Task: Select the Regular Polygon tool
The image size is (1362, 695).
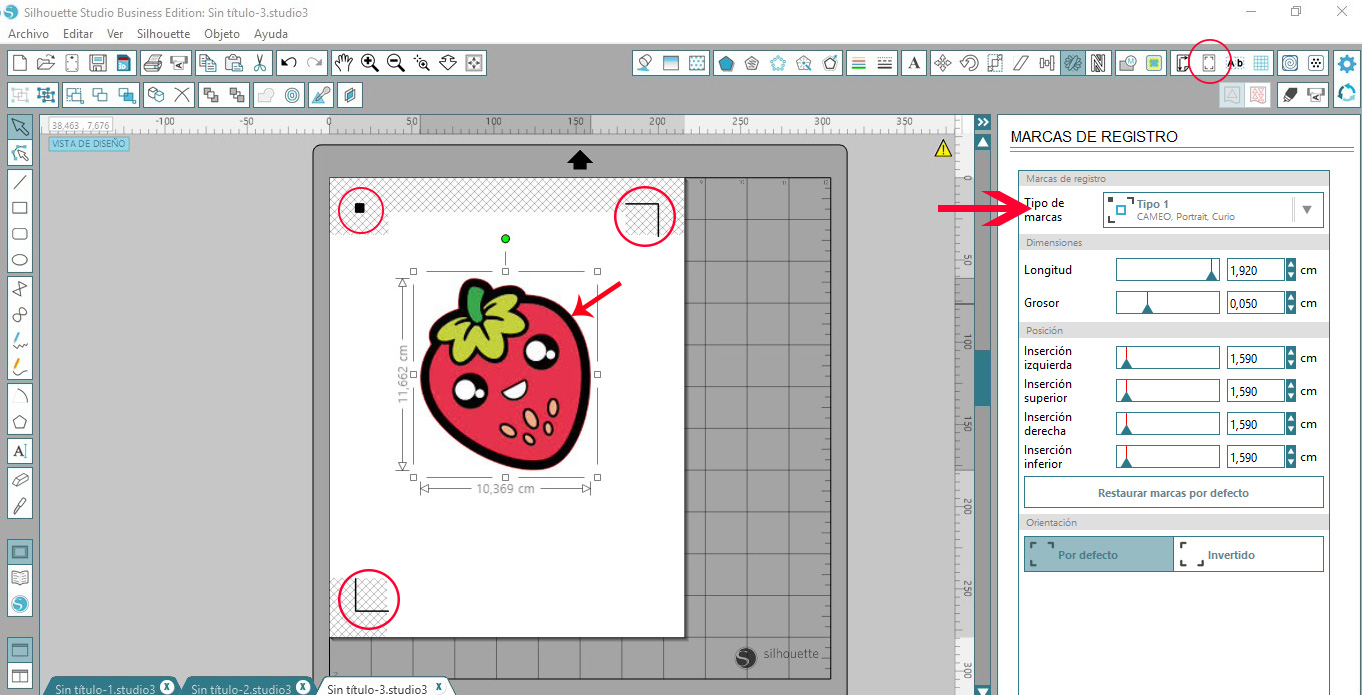Action: point(20,422)
